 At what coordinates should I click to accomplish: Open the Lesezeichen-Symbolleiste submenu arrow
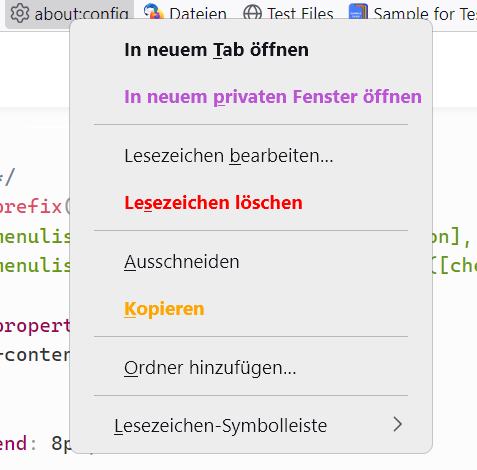tap(397, 424)
